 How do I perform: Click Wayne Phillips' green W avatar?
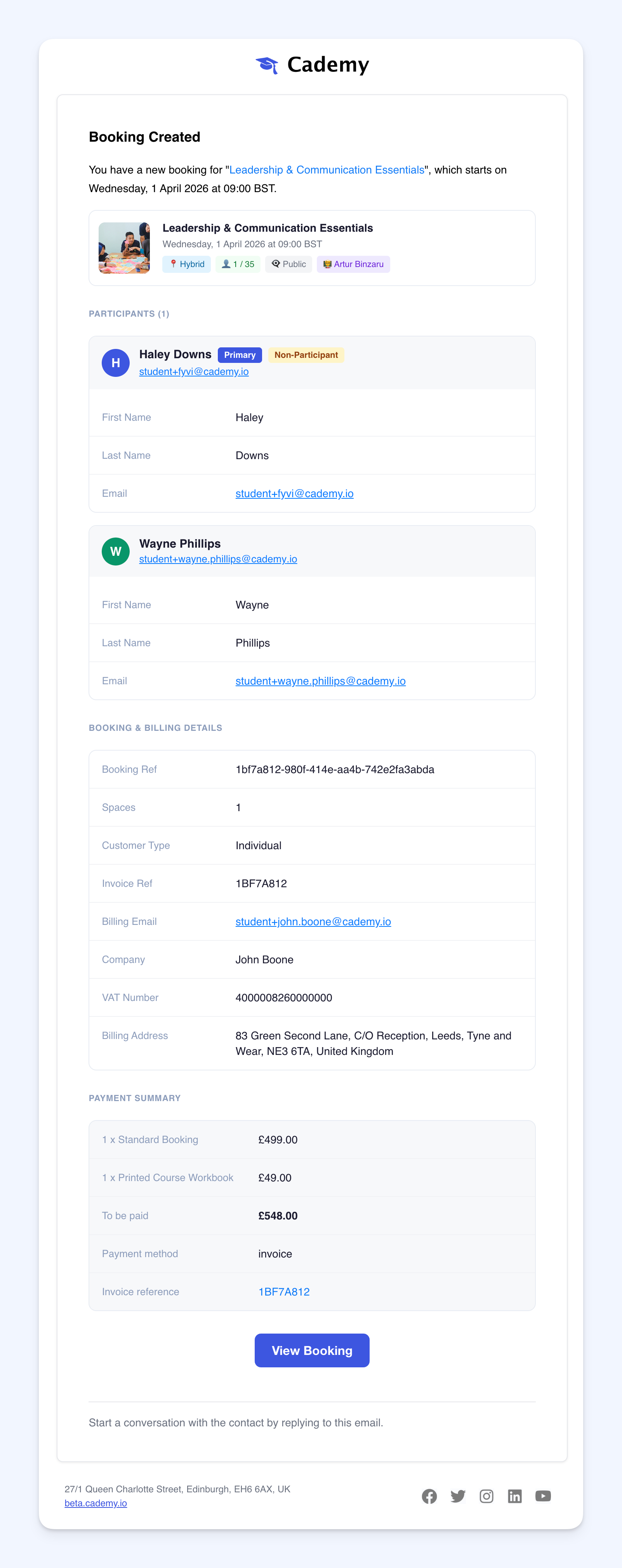pyautogui.click(x=116, y=552)
